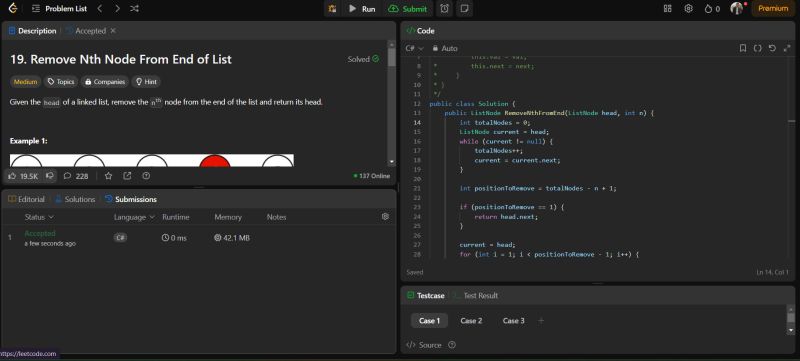Open the notes sticky icon in top bar

pyautogui.click(x=464, y=9)
